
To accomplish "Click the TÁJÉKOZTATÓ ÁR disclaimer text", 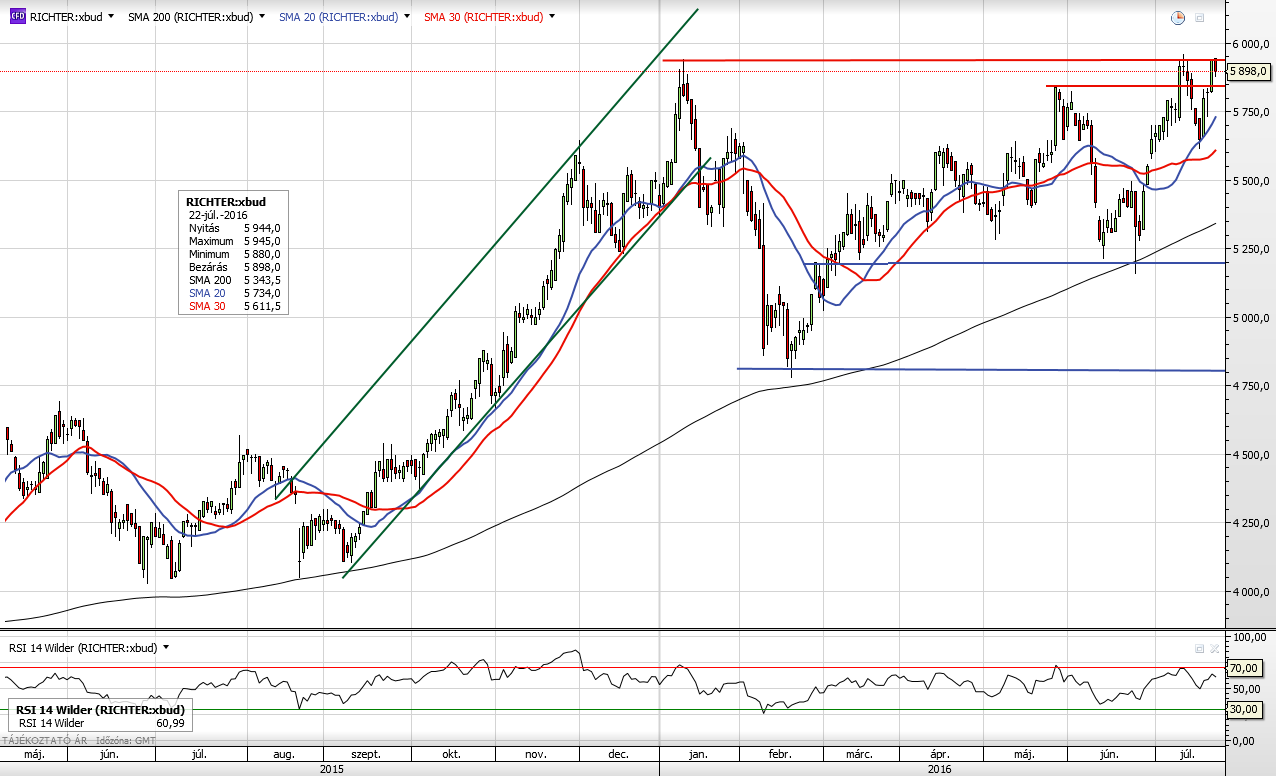I will (46, 741).
